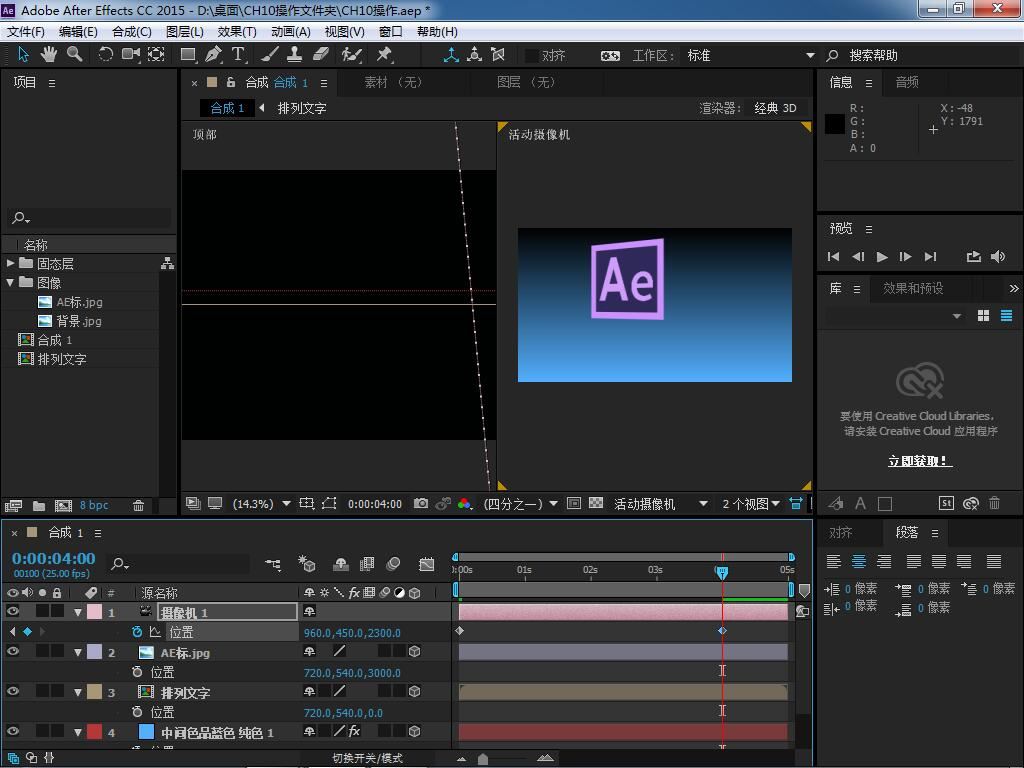Click the timeline zoom slider handle
The image size is (1024, 768).
pyautogui.click(x=483, y=758)
